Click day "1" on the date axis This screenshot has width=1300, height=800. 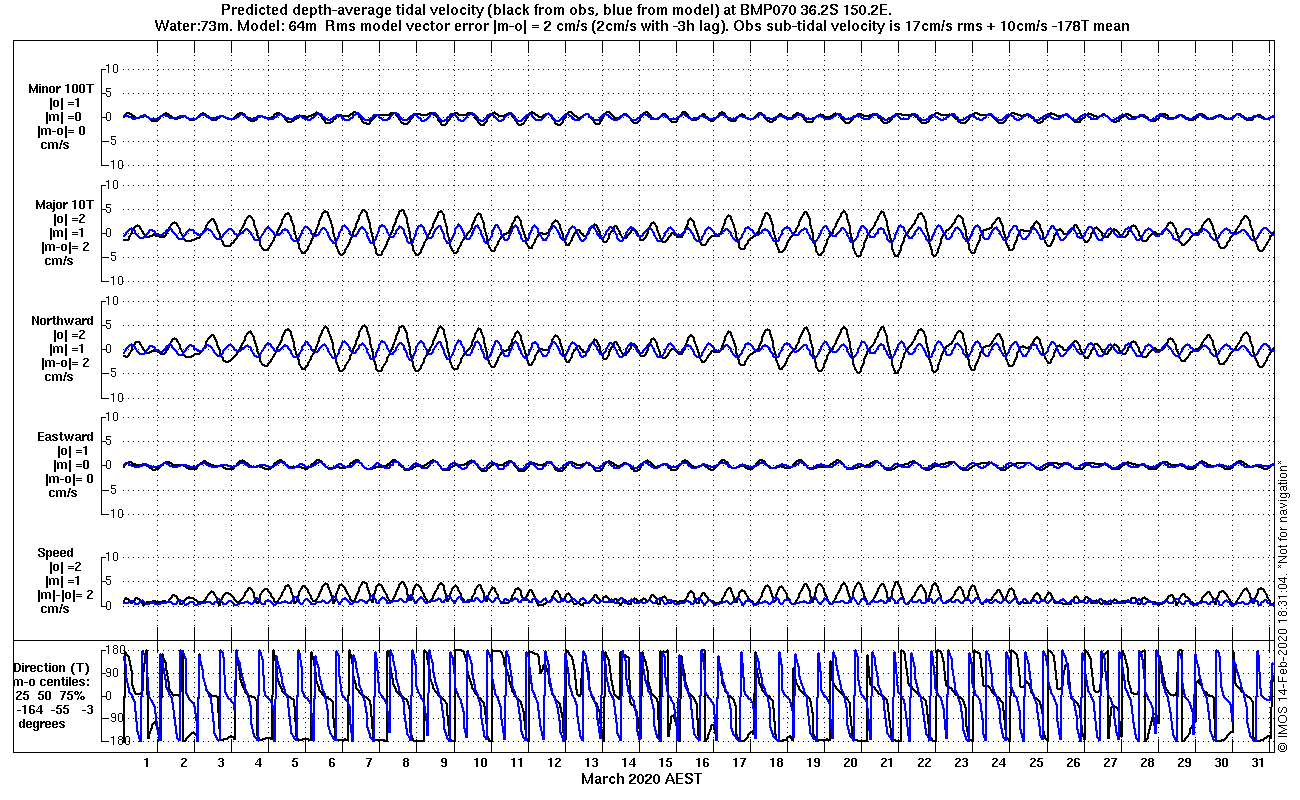click(147, 763)
